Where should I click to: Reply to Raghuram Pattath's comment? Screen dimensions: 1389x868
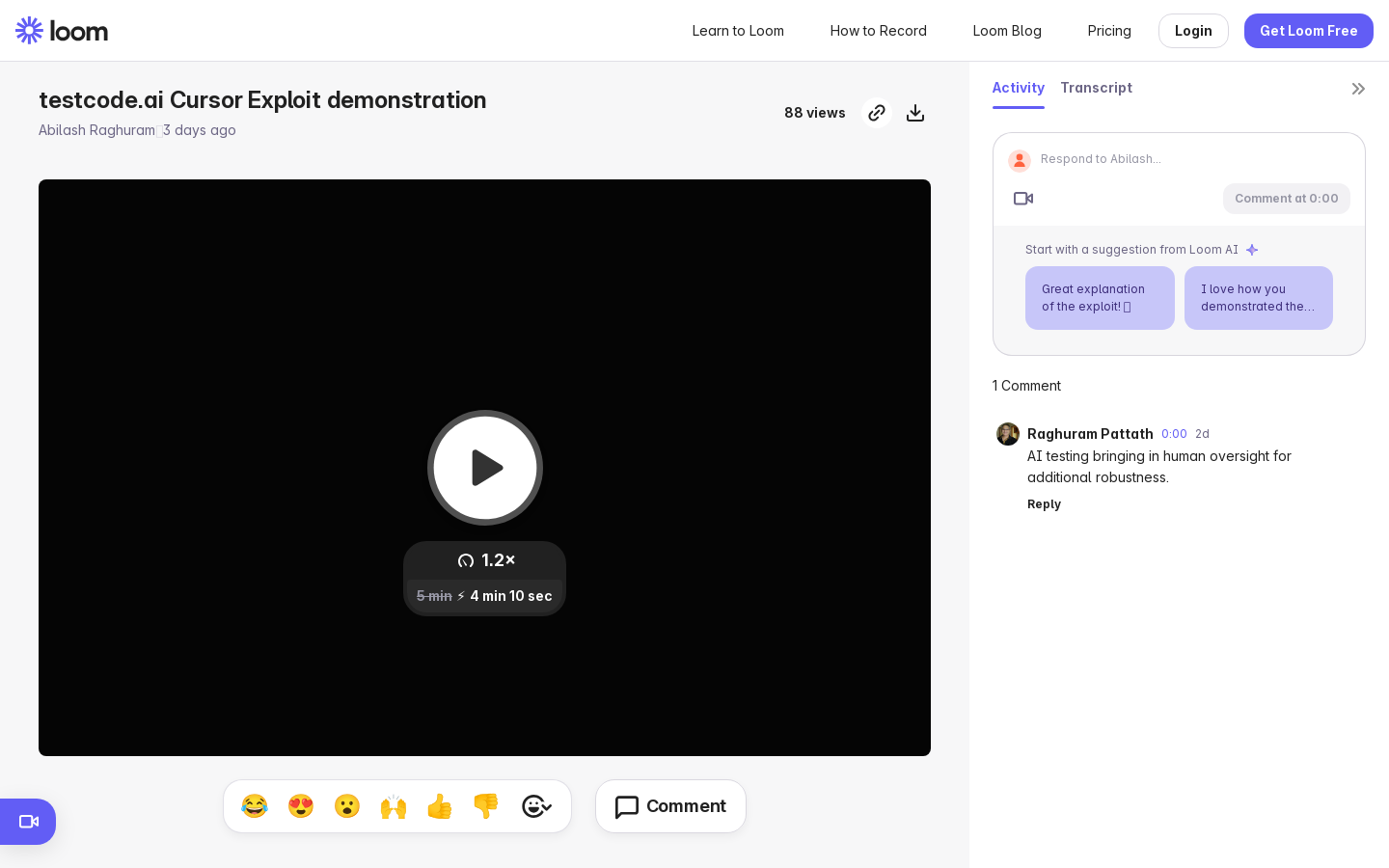(x=1044, y=504)
